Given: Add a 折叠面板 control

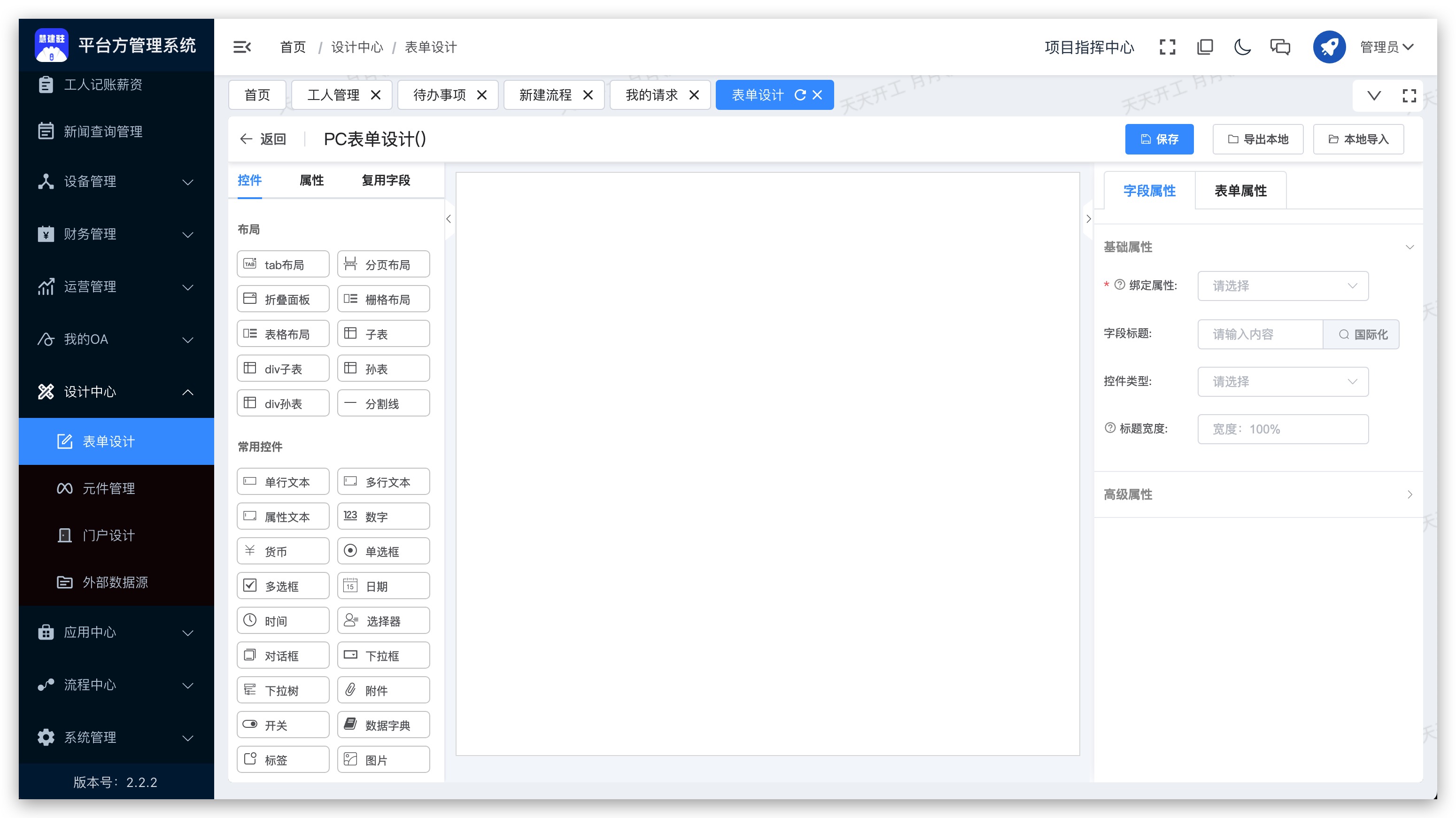Looking at the screenshot, I should point(283,299).
